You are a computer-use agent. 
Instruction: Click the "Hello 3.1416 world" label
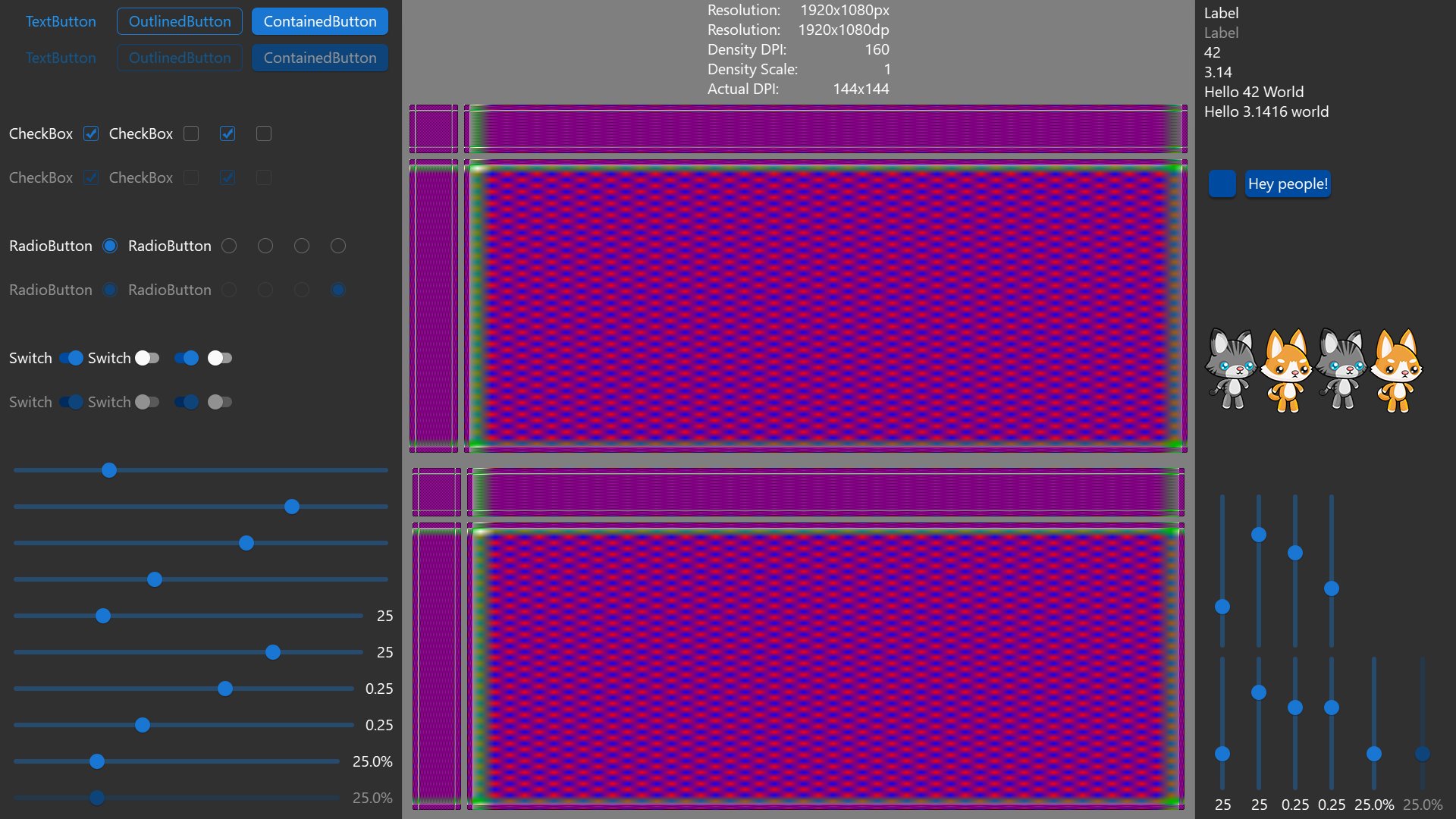tap(1266, 111)
